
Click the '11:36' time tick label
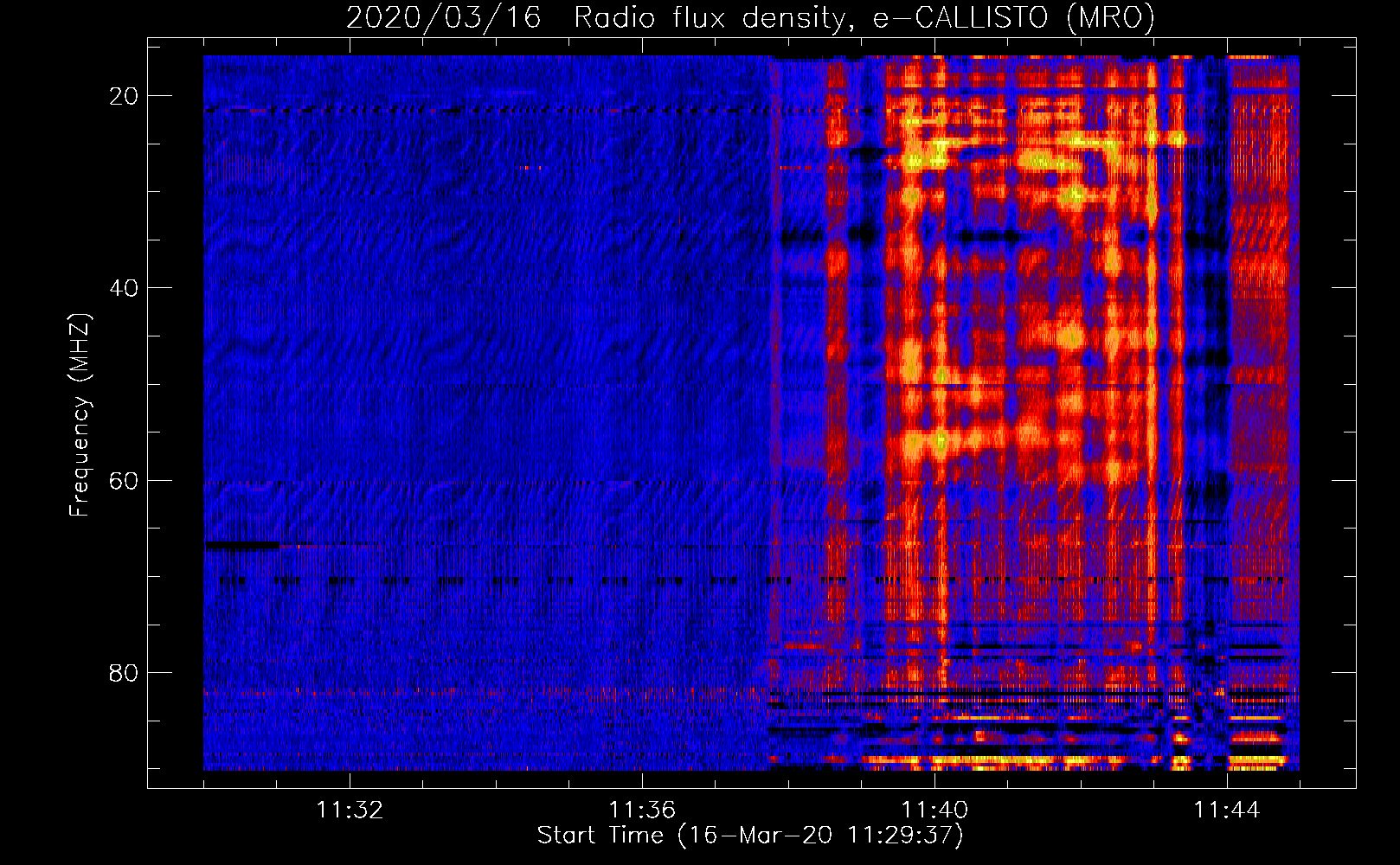pyautogui.click(x=642, y=811)
